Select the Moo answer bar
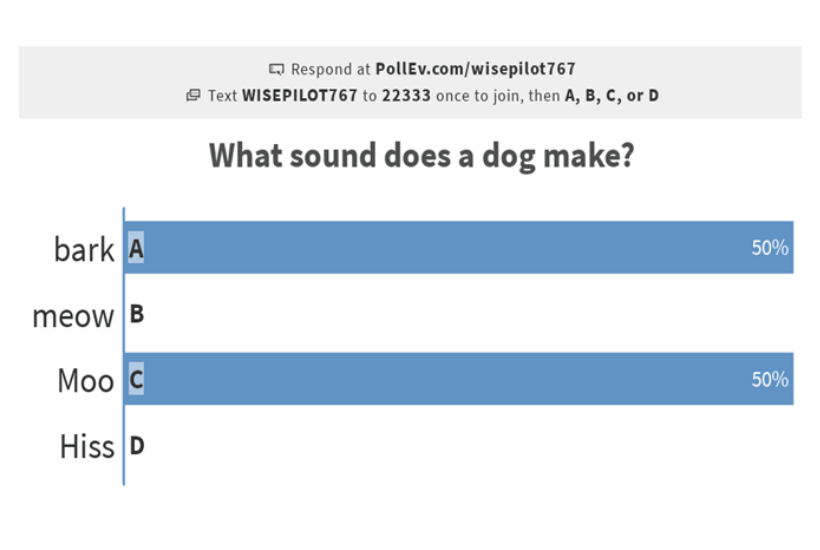Screen dimensions: 820x550 [459, 379]
